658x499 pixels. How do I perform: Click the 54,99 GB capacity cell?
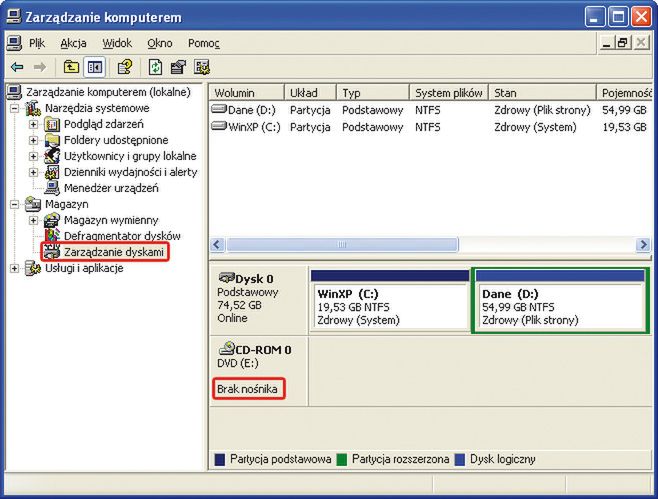coord(624,110)
